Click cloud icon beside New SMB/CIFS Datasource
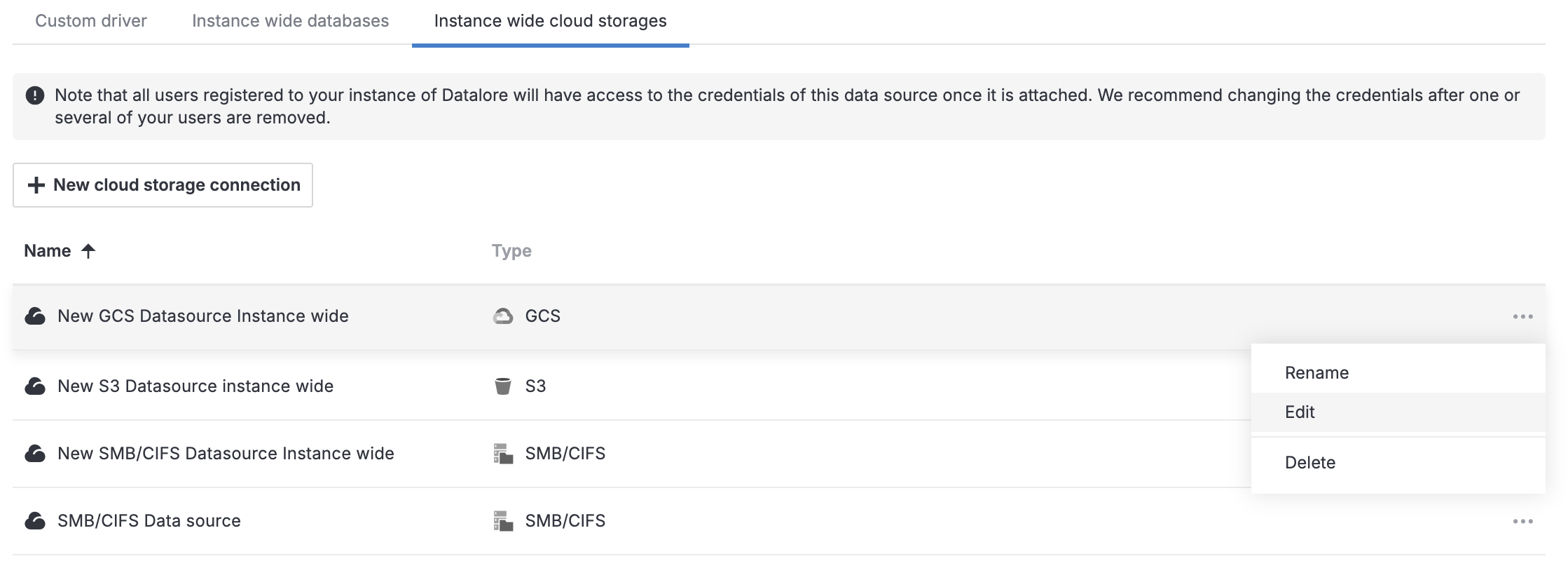1568x561 pixels. 35,454
